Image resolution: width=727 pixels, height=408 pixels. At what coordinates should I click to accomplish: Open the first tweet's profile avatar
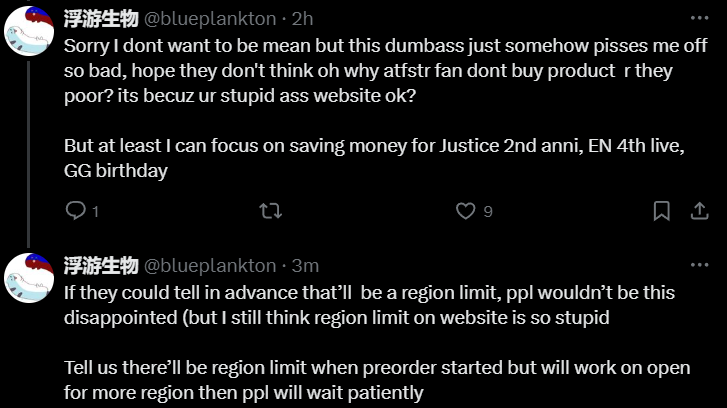pos(29,31)
